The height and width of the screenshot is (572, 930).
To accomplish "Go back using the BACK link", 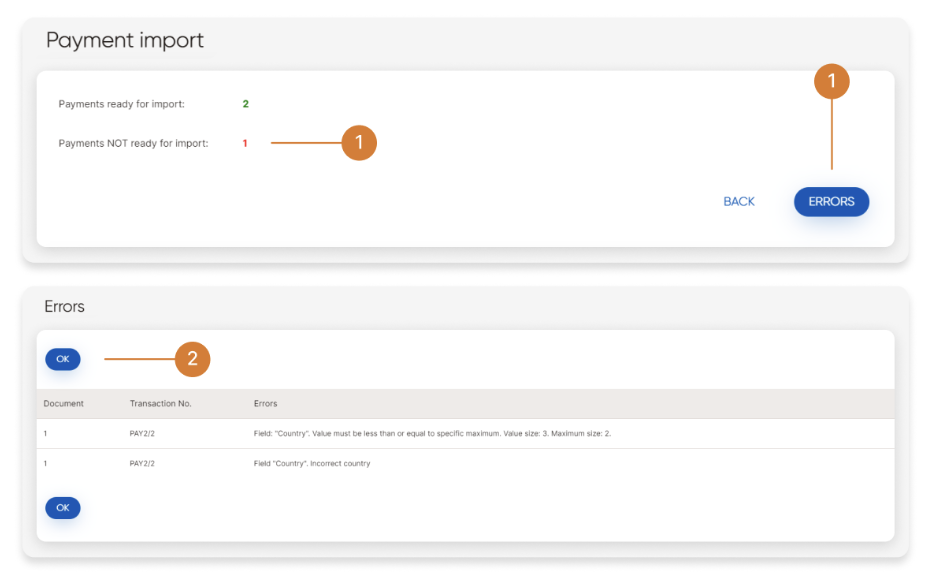I will point(739,202).
